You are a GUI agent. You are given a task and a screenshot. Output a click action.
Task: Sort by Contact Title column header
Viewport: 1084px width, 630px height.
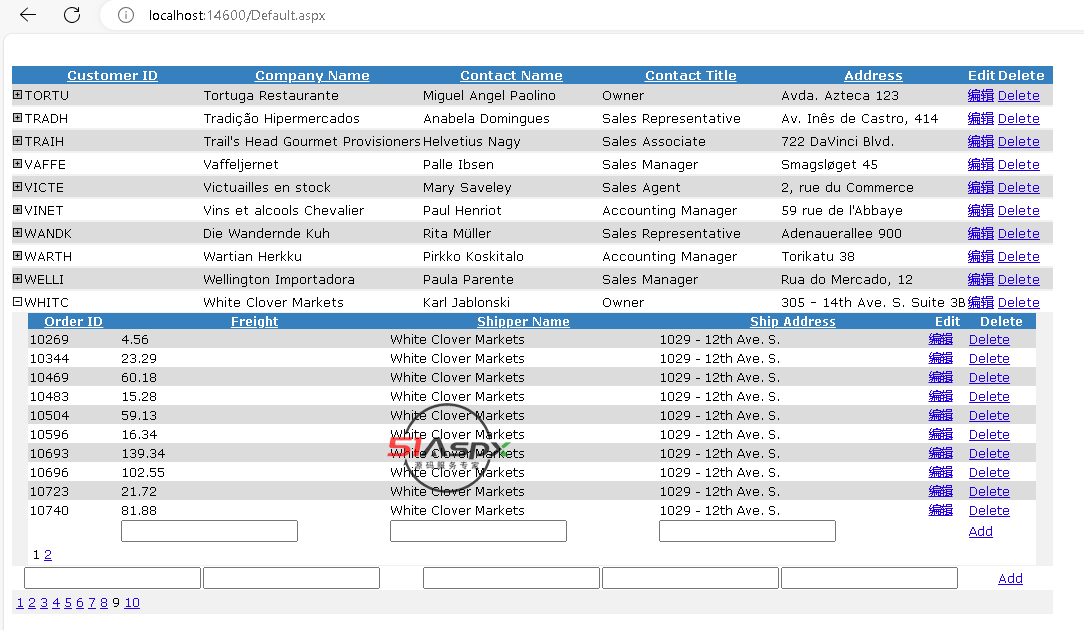[x=690, y=75]
